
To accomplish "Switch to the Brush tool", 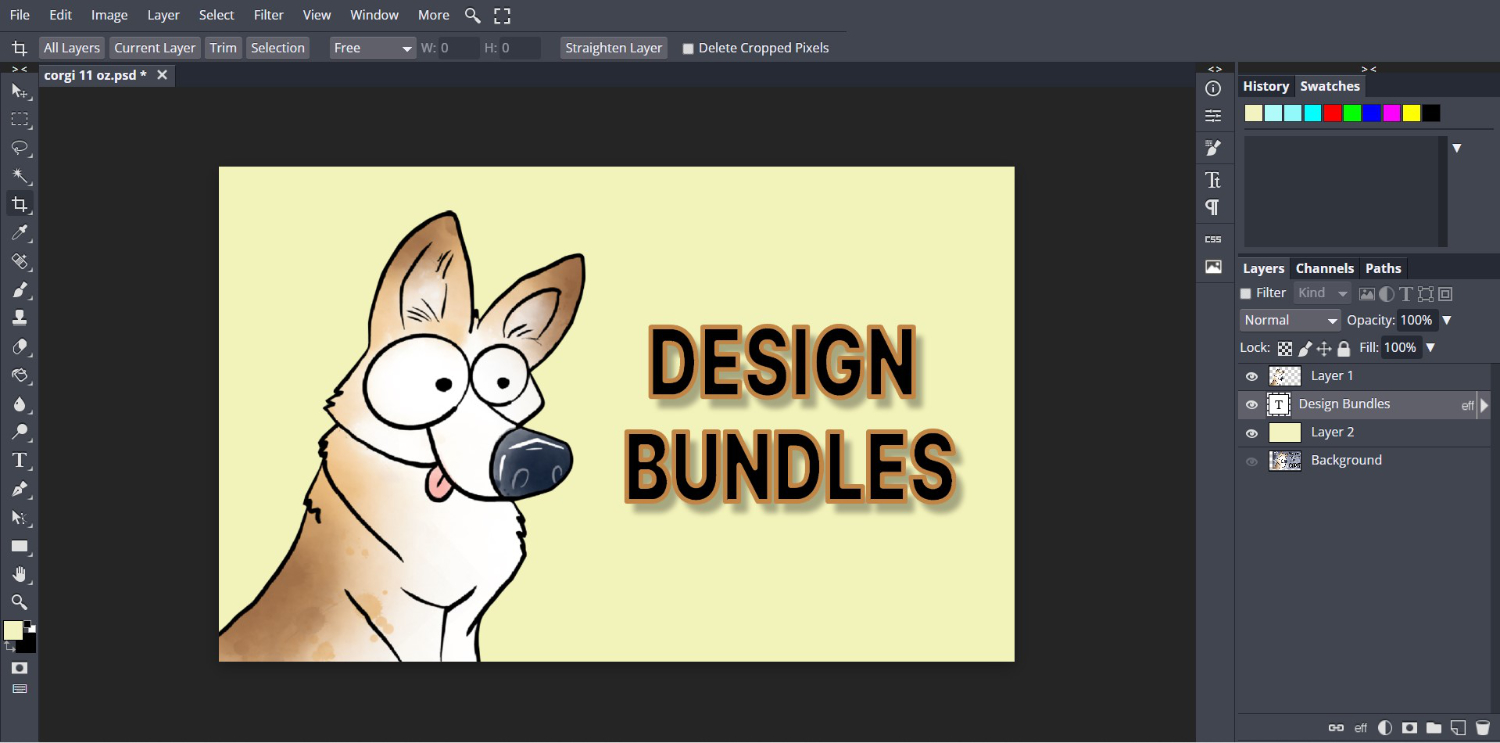I will tap(19, 290).
